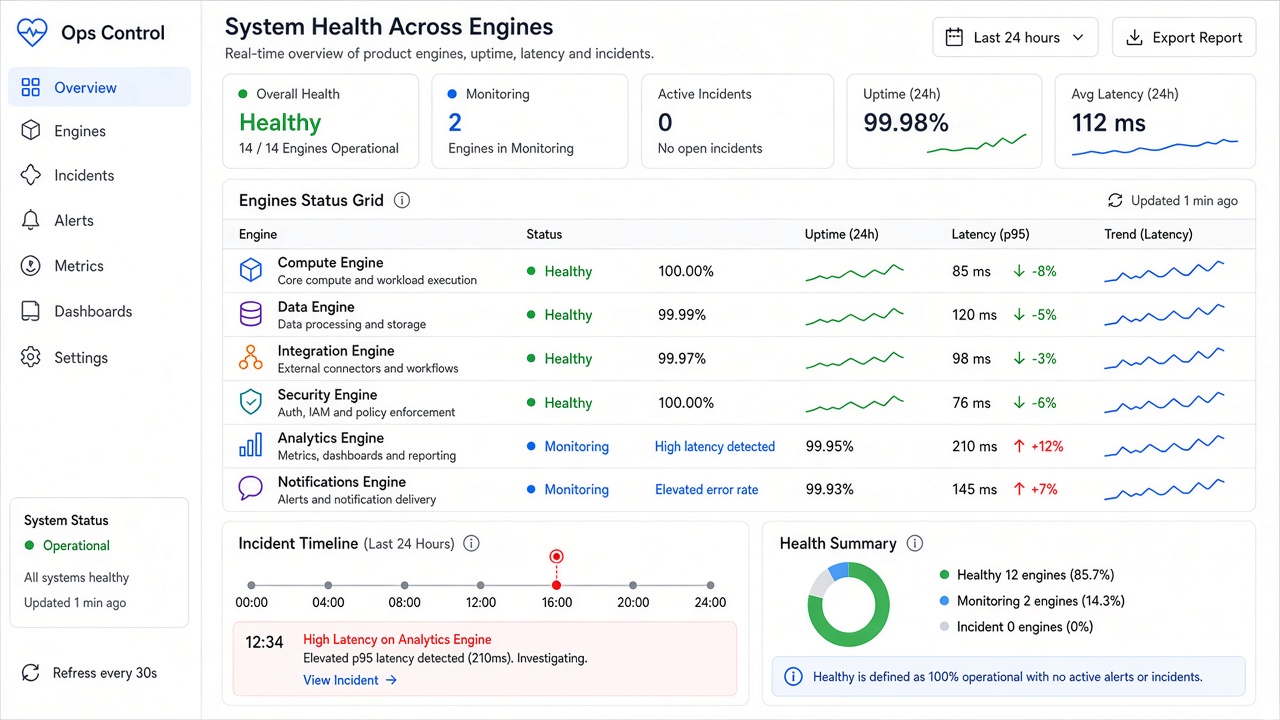Click 'Elevated error rate' status note
This screenshot has width=1280, height=720.
point(707,489)
